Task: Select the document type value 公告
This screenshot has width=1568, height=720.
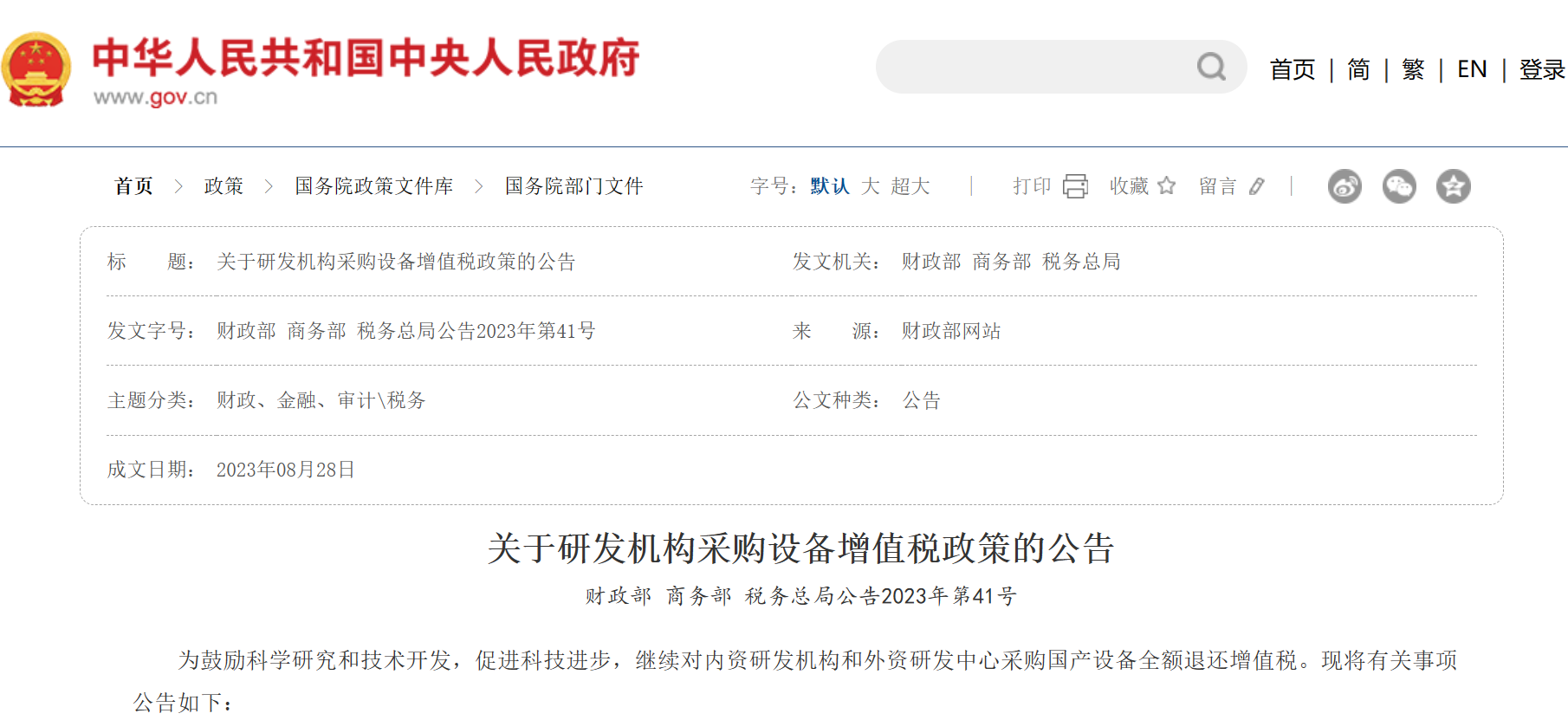Action: tap(922, 400)
